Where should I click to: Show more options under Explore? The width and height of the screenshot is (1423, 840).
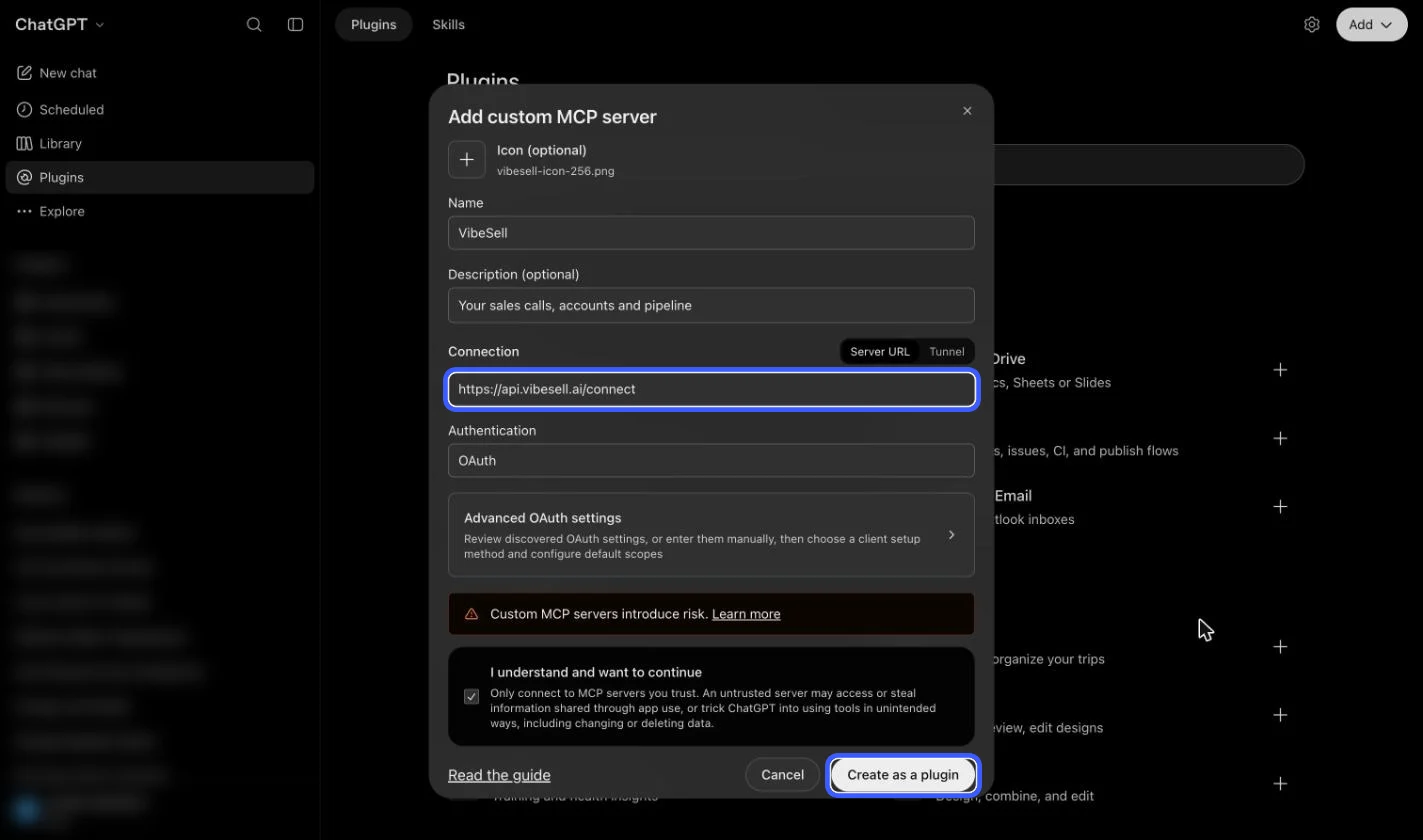[x=160, y=211]
